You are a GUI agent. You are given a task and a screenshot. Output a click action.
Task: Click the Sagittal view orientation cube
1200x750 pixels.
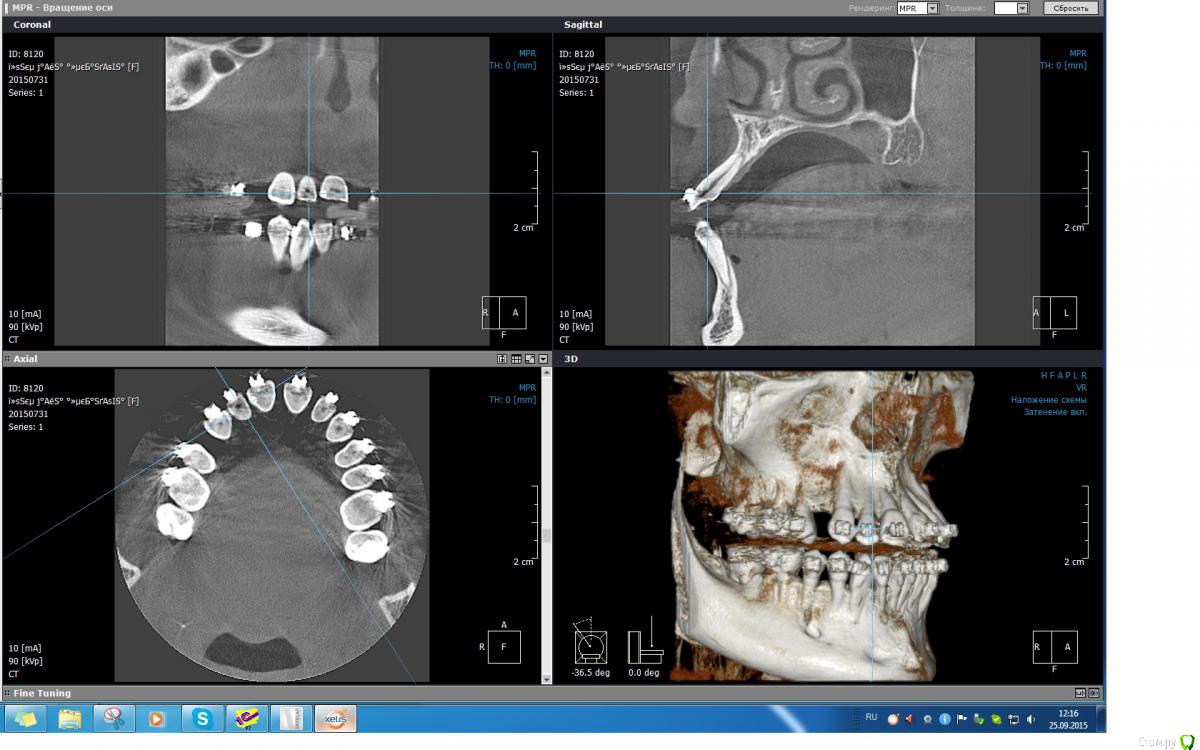point(1055,313)
